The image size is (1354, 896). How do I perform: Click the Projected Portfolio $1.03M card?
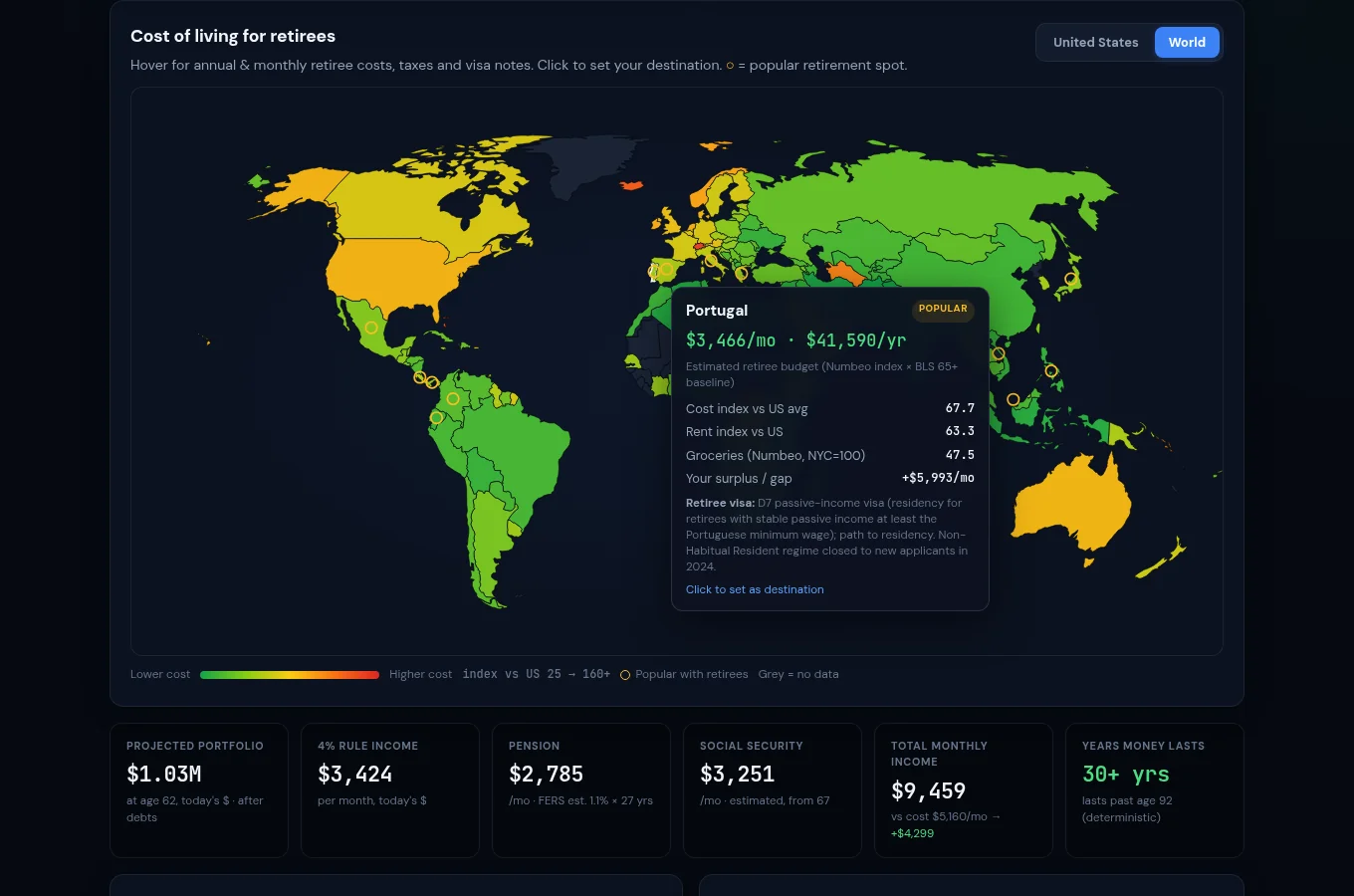tap(199, 790)
